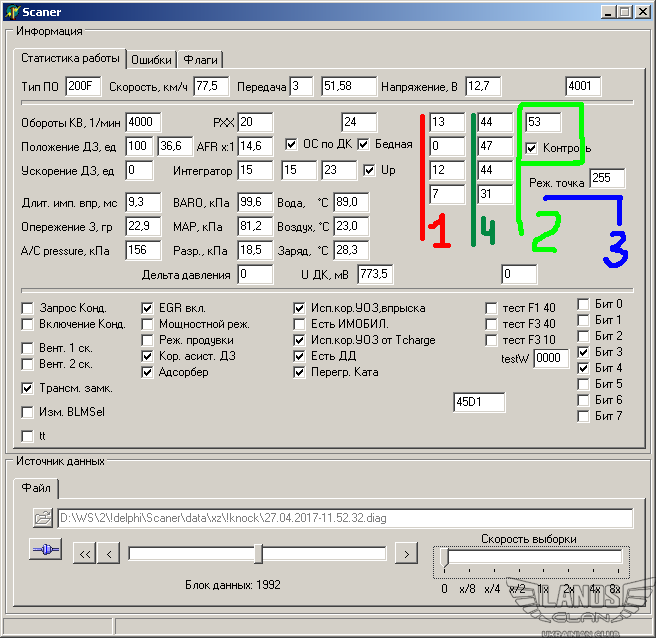Screen dimensions: 656x638
Task: Enable the тест F1 40 checkbox
Action: 491,309
